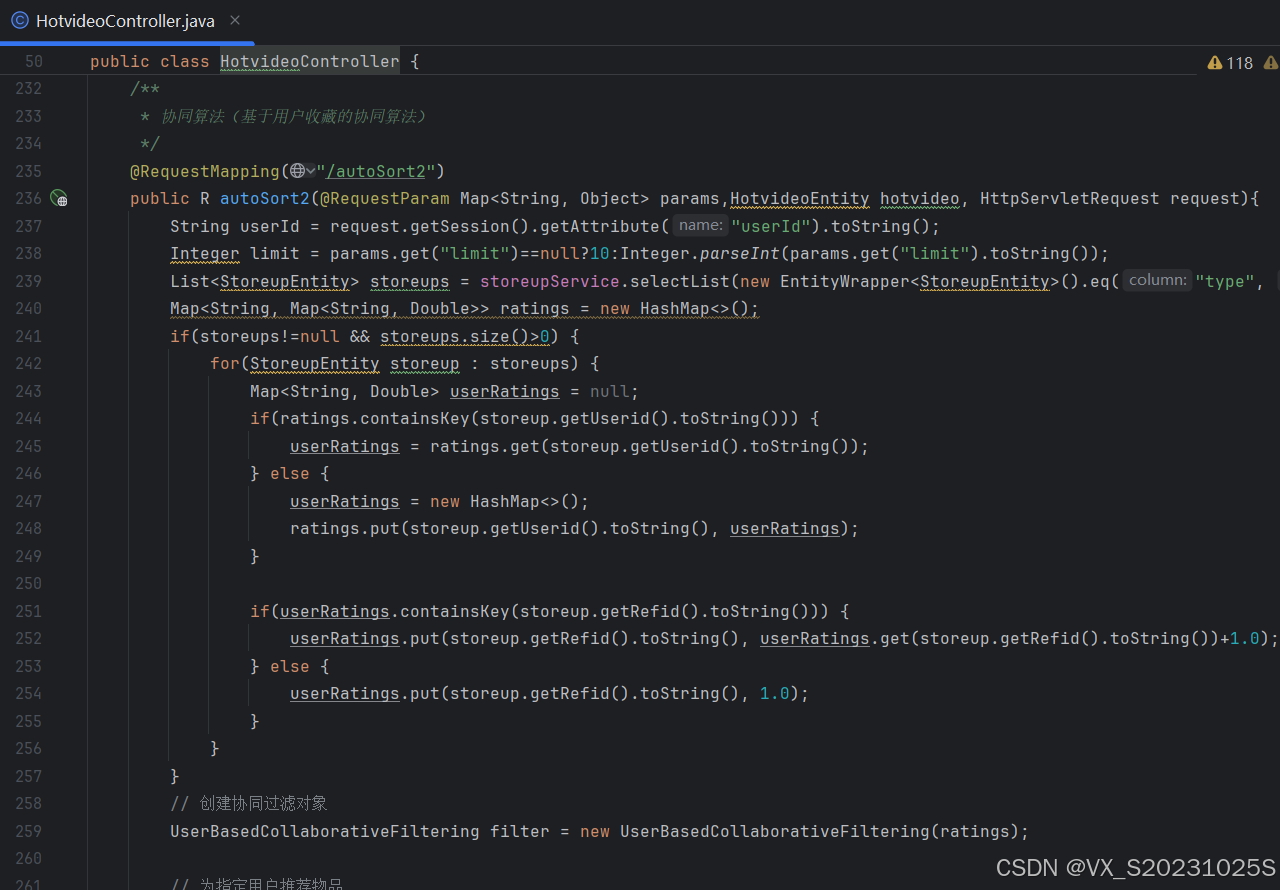Click the filter variable on line 259
This screenshot has height=890, width=1280.
[x=520, y=831]
